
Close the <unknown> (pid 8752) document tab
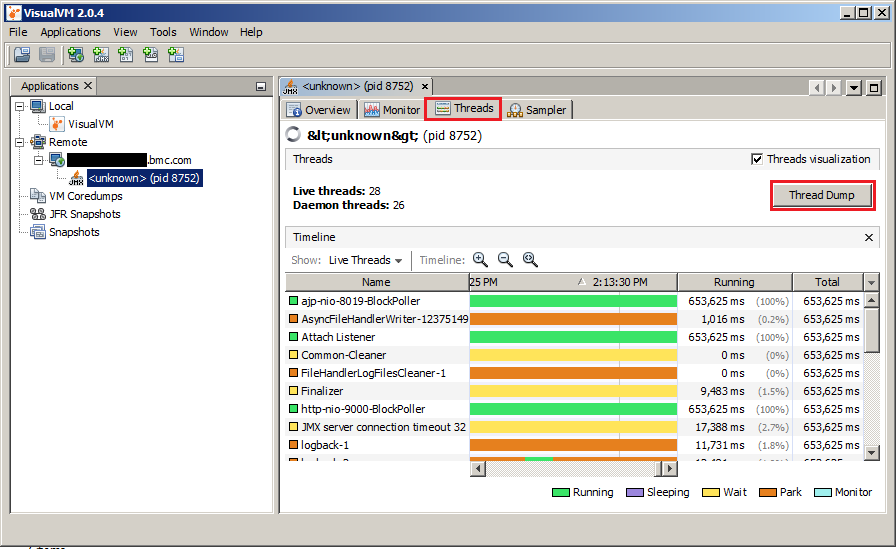(x=425, y=86)
